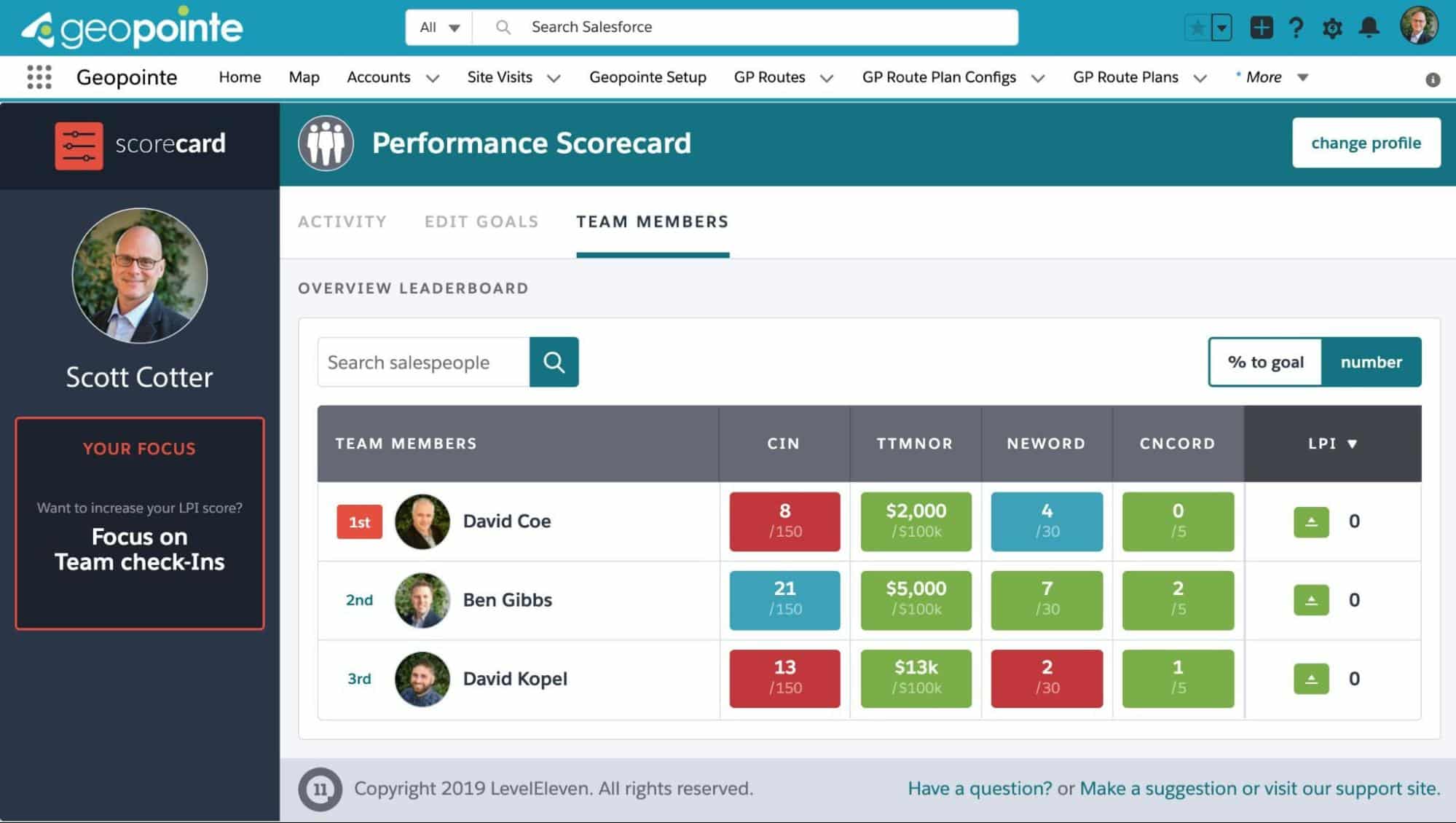Expand the Accounts nav dropdown chevron
The height and width of the screenshot is (823, 1456).
433,78
